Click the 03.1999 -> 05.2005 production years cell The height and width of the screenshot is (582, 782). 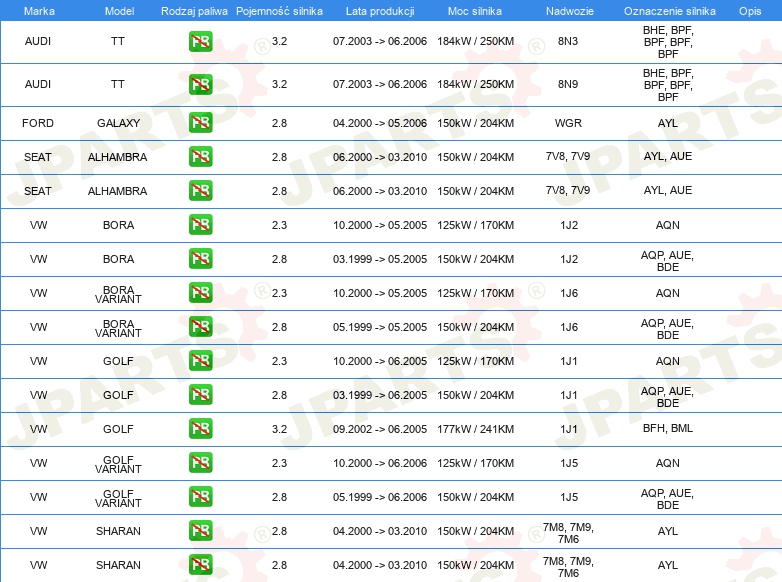tap(380, 259)
